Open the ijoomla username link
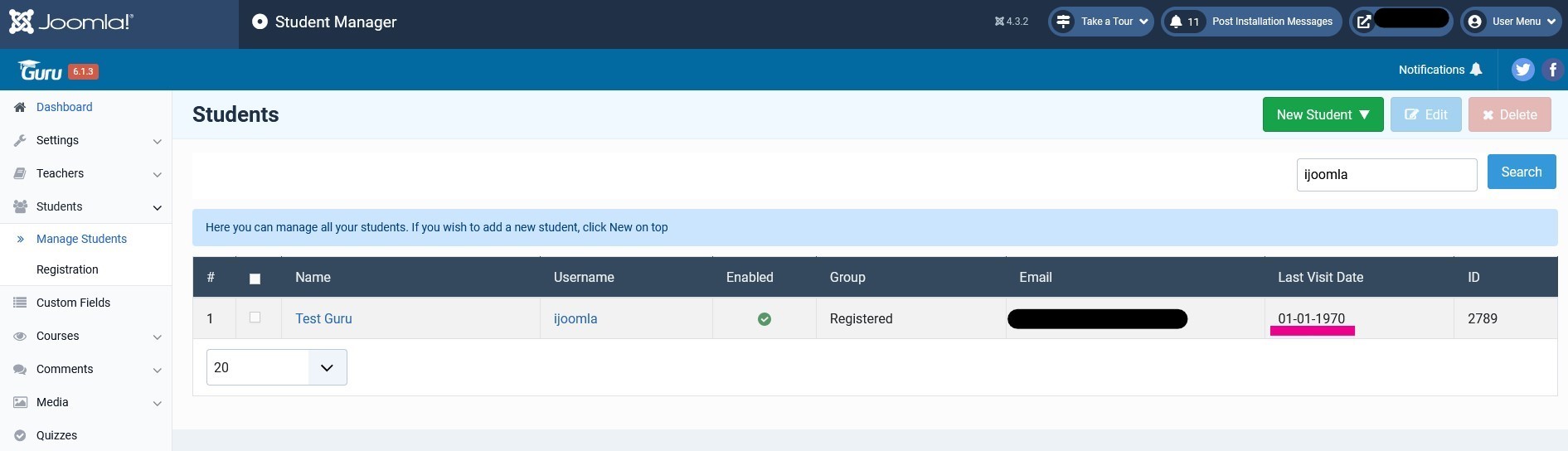This screenshot has height=451, width=1568. [x=575, y=318]
